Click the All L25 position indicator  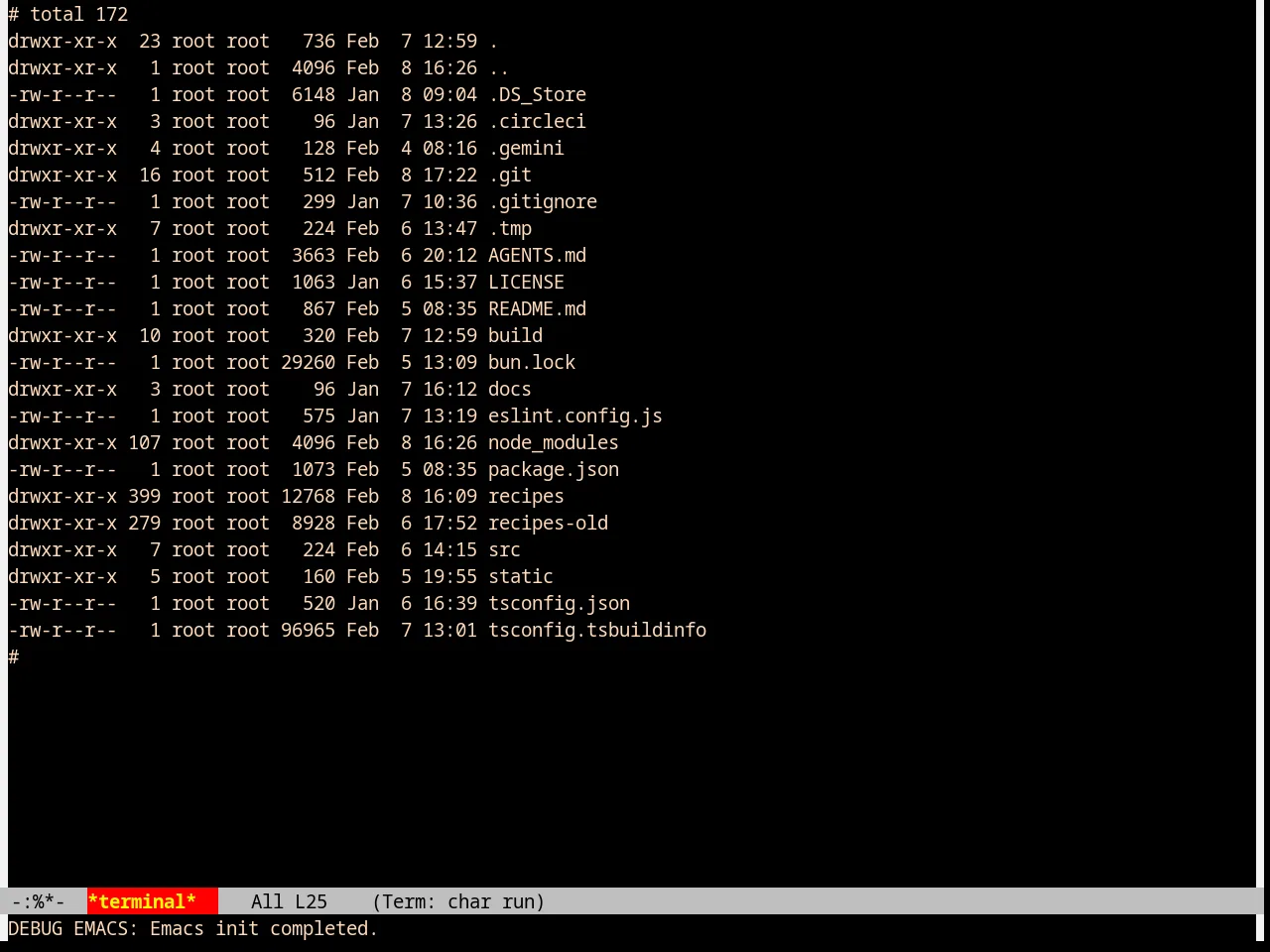point(289,901)
